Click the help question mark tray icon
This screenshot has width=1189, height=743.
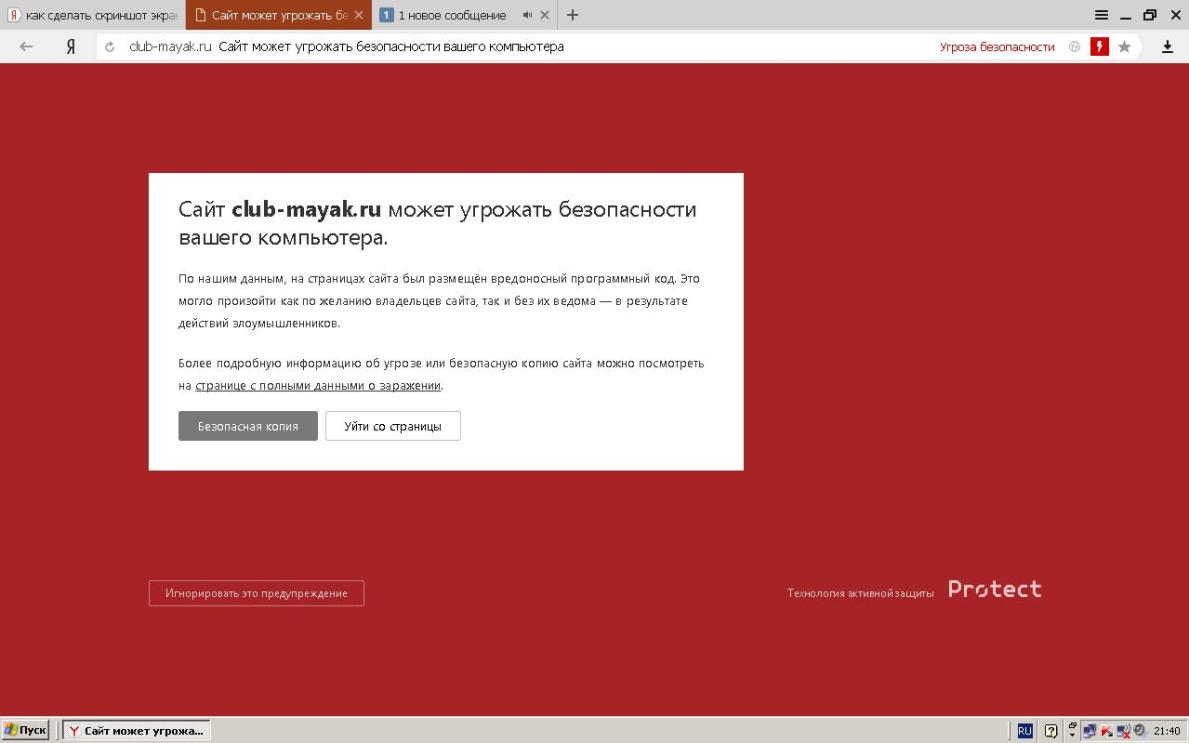1050,731
